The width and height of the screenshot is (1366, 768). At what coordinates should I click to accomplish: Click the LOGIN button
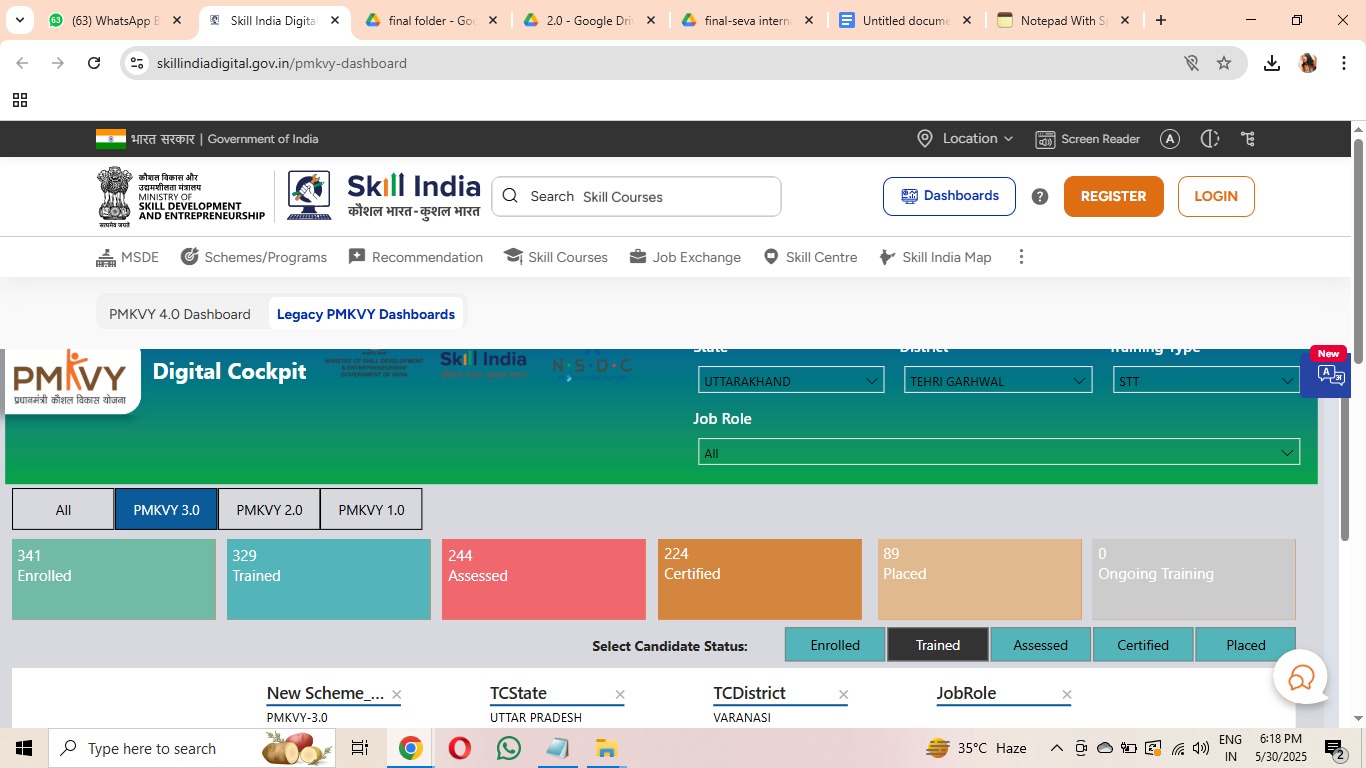coord(1216,196)
